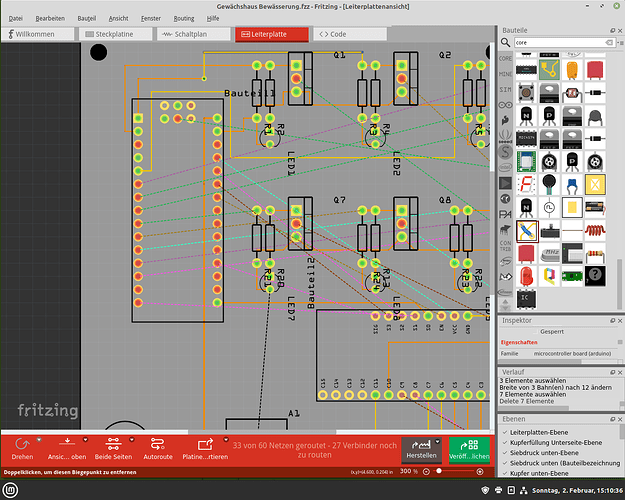Image resolution: width=625 pixels, height=500 pixels.
Task: Click the Autoroute tool icon
Action: tap(158, 445)
